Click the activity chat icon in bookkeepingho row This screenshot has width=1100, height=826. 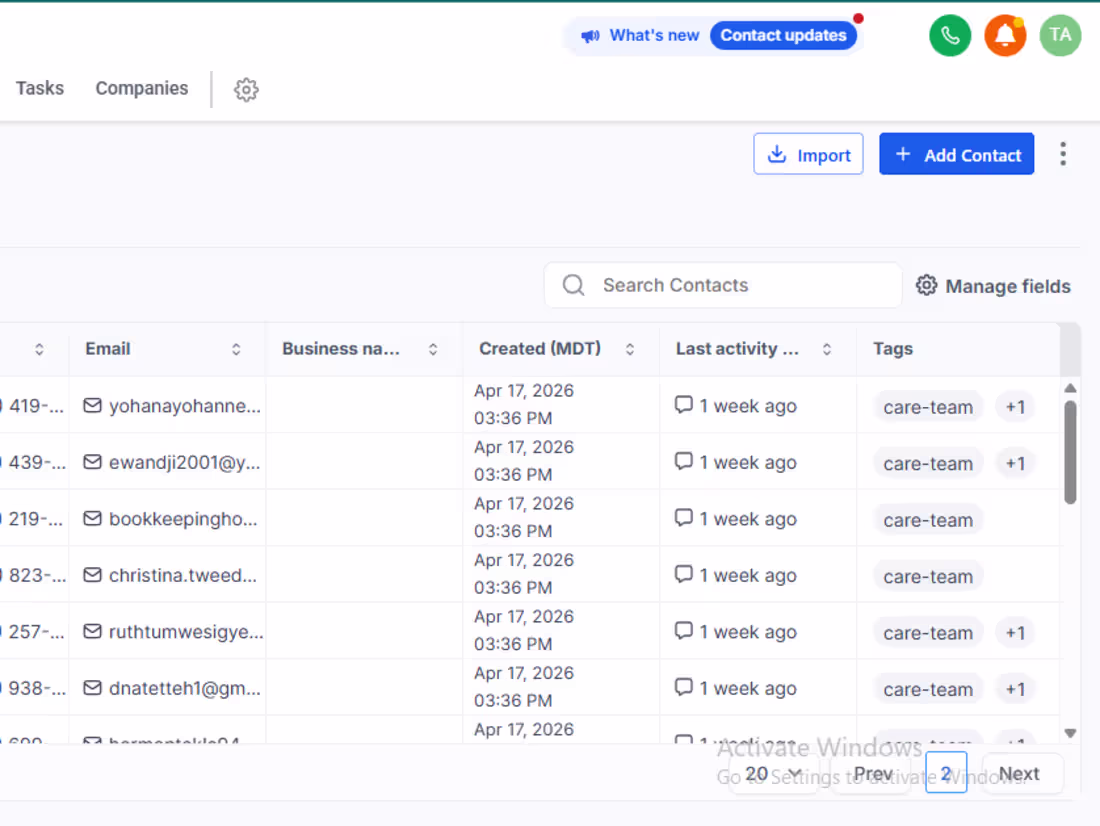coord(683,518)
